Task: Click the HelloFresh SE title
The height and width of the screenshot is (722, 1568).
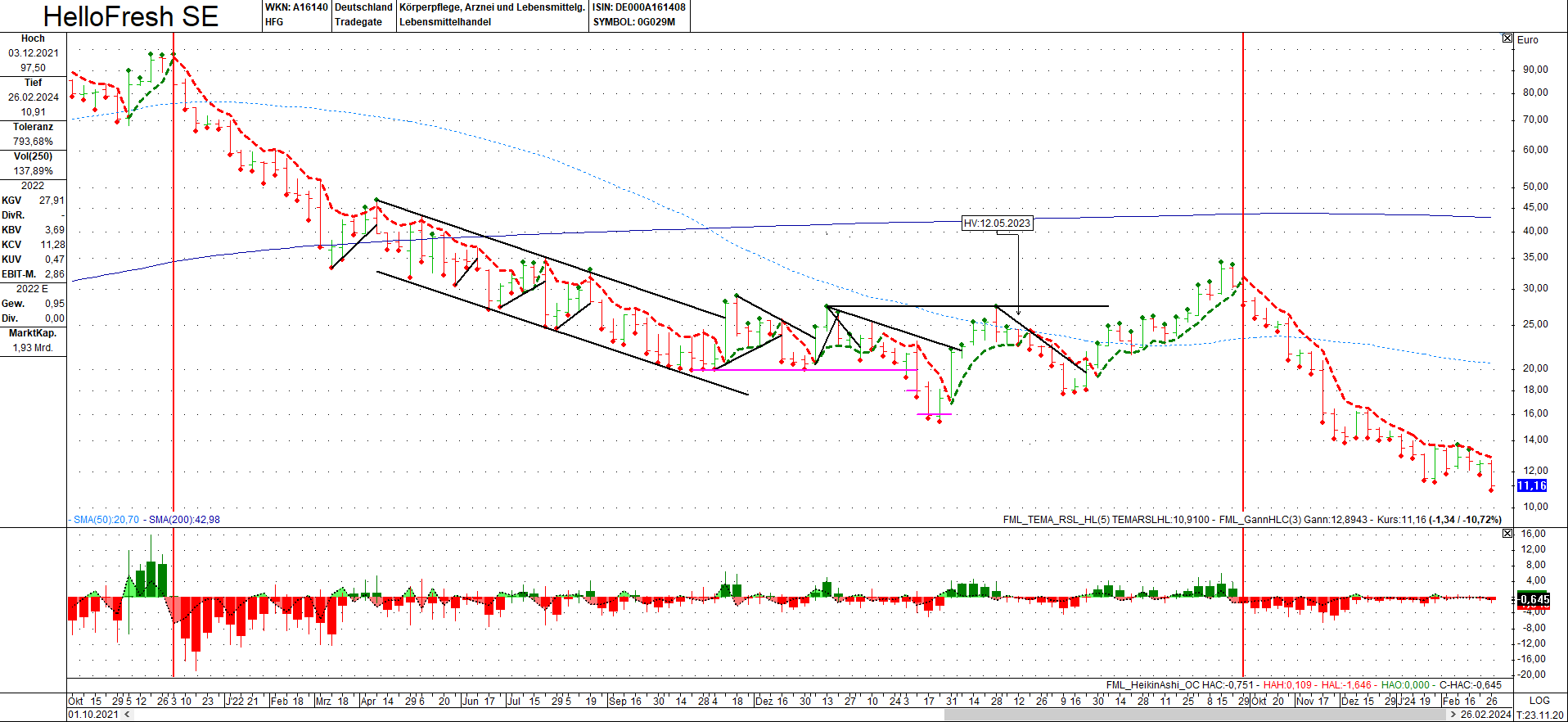Action: [131, 16]
